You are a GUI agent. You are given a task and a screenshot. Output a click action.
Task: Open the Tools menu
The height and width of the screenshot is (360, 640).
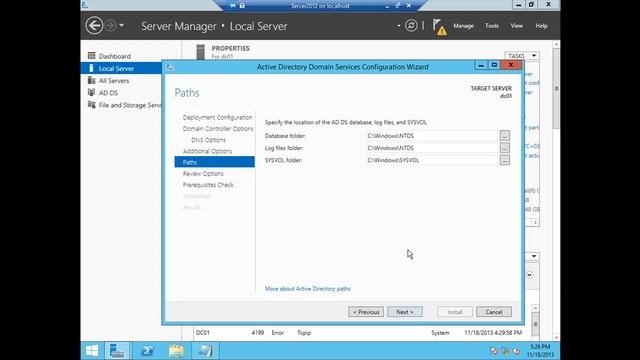pos(491,26)
